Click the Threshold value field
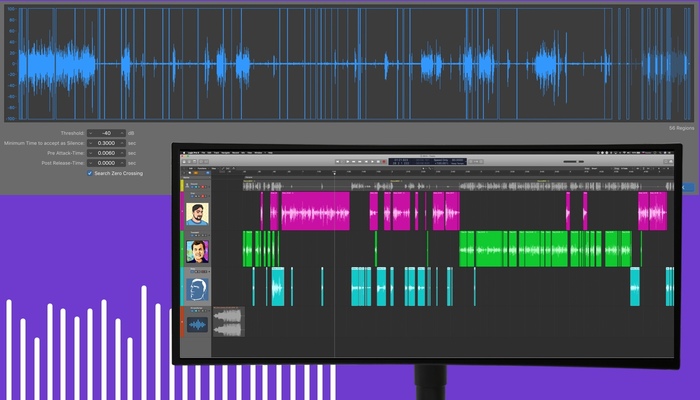700x400 pixels. point(106,133)
